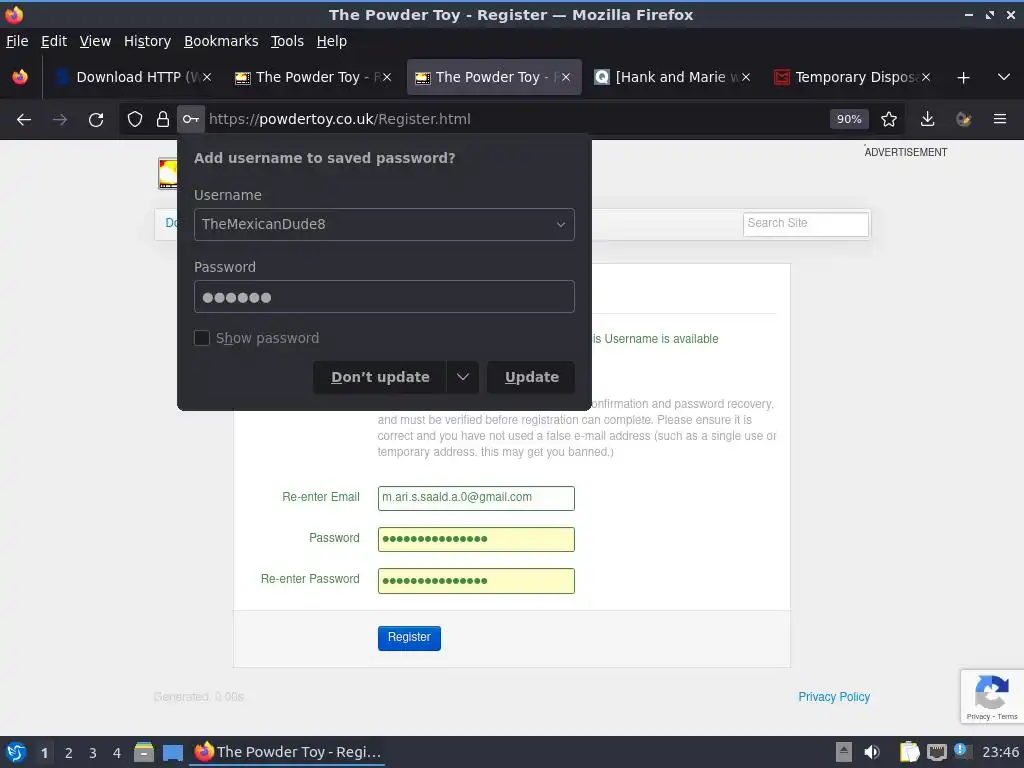
Task: Go back to the previous page
Action: click(x=24, y=119)
